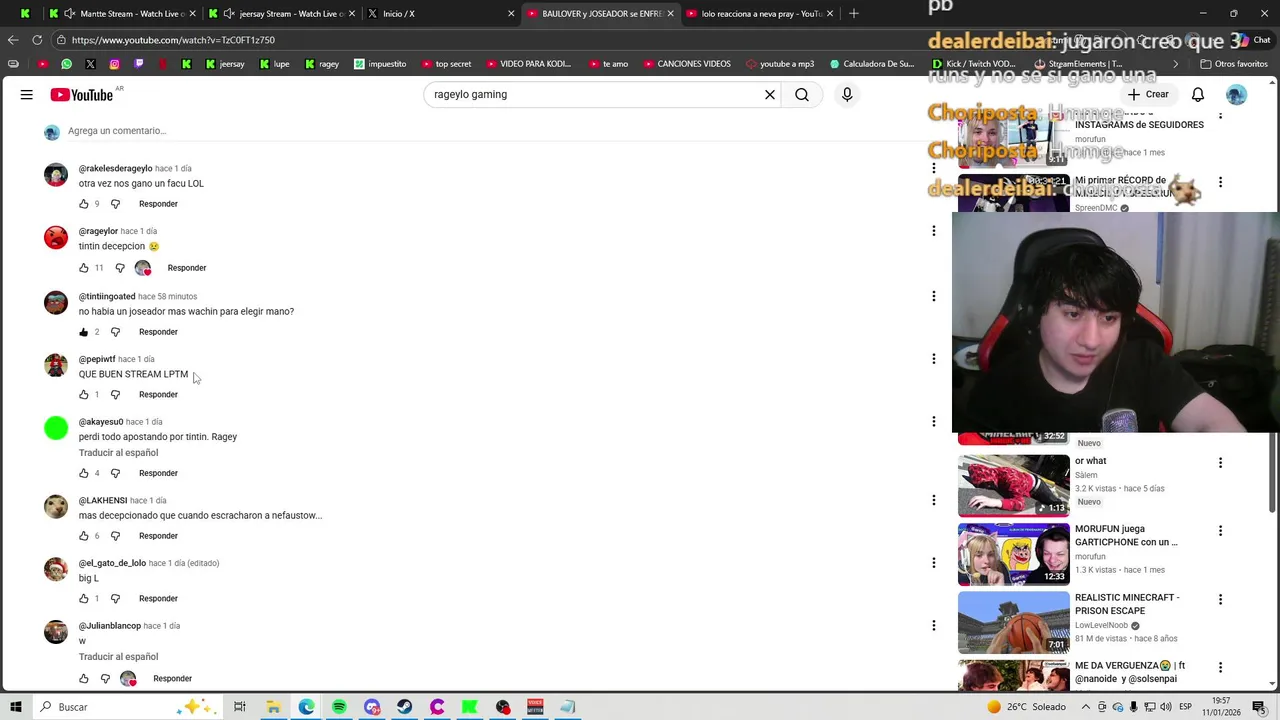This screenshot has width=1280, height=720.
Task: Open options menu for @tintiingoated's comment
Action: (x=934, y=296)
